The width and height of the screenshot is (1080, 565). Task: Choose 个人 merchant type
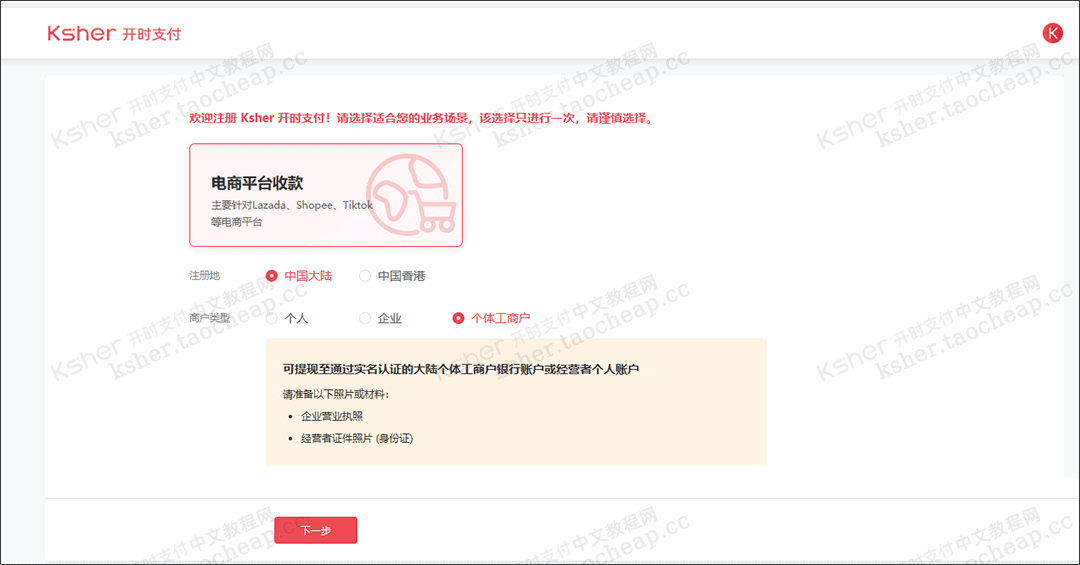tap(287, 318)
